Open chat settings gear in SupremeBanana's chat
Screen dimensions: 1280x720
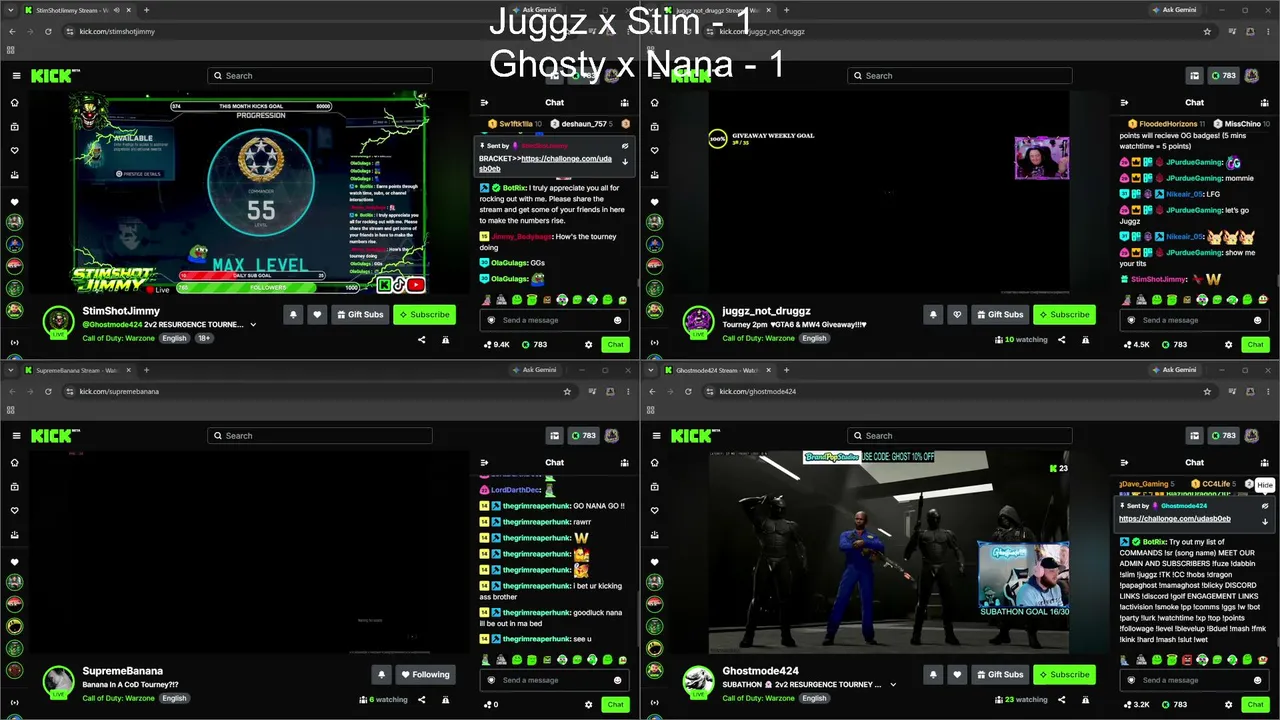pyautogui.click(x=588, y=704)
